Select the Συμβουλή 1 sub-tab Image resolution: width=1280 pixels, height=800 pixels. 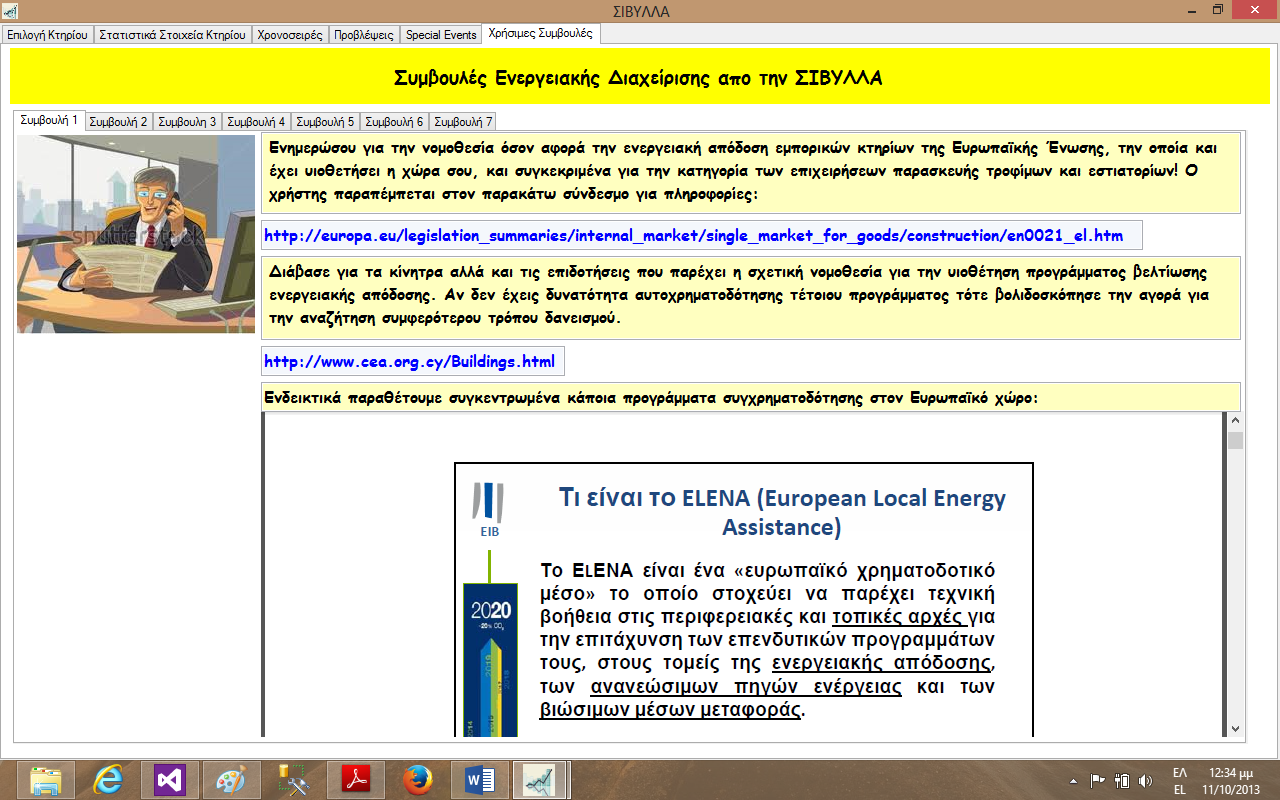49,119
